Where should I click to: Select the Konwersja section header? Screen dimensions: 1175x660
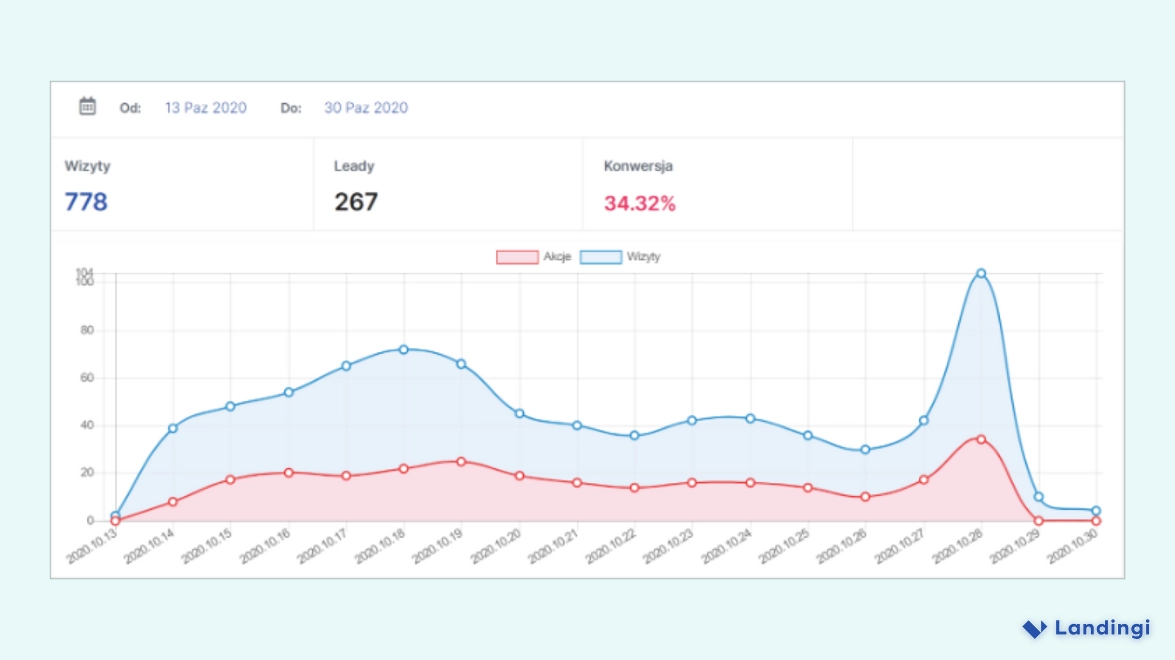638,166
